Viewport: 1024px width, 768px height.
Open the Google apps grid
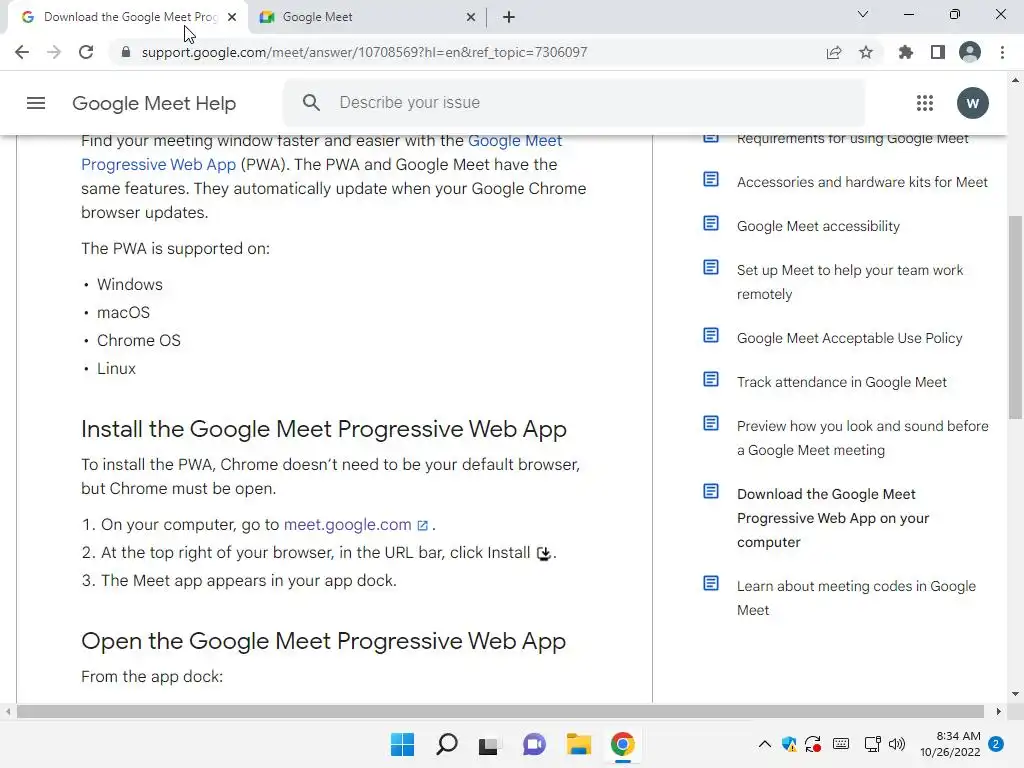tap(925, 103)
